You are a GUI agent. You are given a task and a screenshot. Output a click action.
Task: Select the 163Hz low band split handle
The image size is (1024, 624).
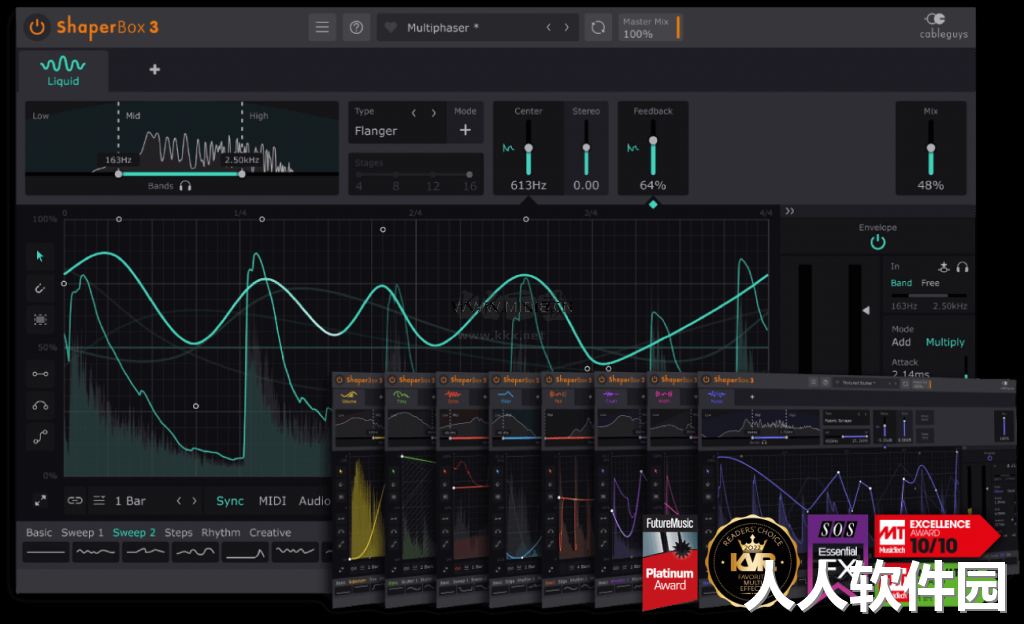tap(118, 174)
